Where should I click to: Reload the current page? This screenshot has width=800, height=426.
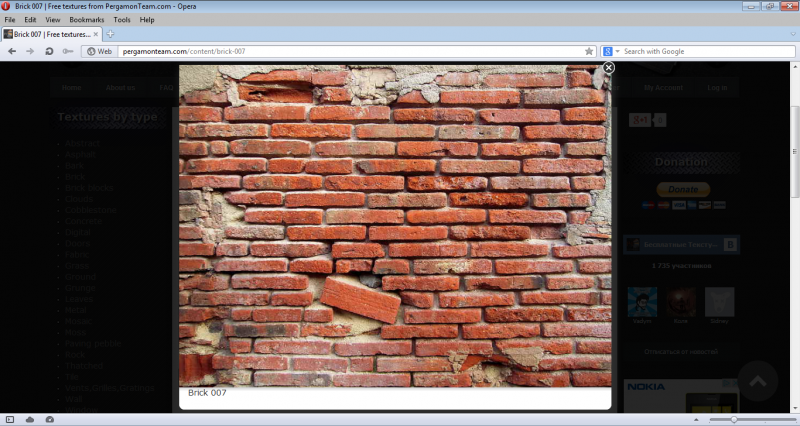(49, 51)
